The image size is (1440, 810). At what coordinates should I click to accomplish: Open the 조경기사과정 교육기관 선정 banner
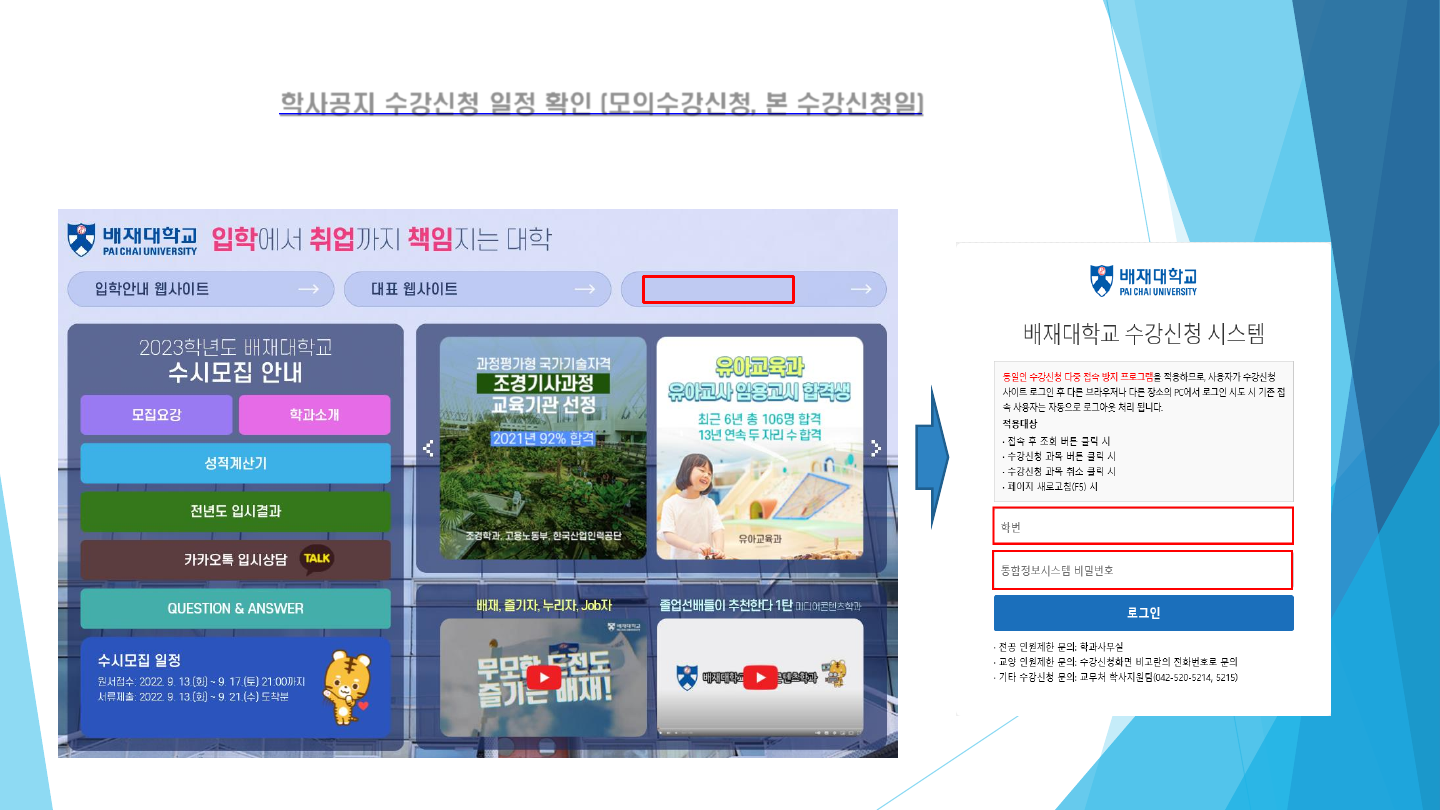[x=543, y=448]
